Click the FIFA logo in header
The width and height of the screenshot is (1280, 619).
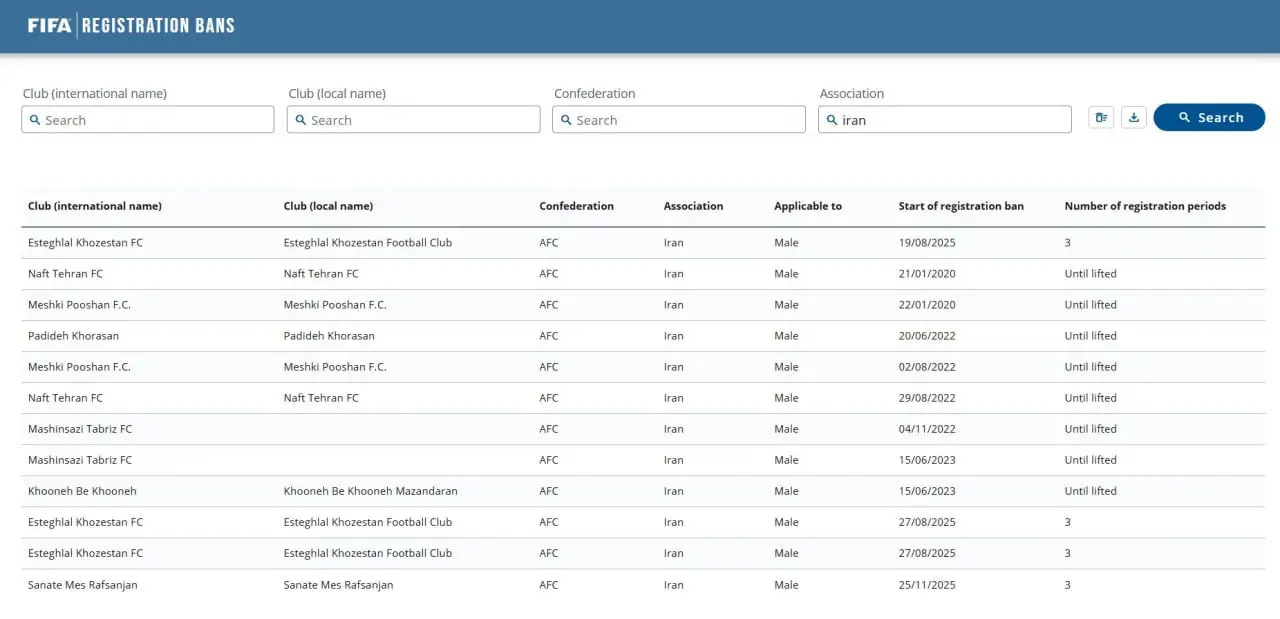tap(49, 25)
